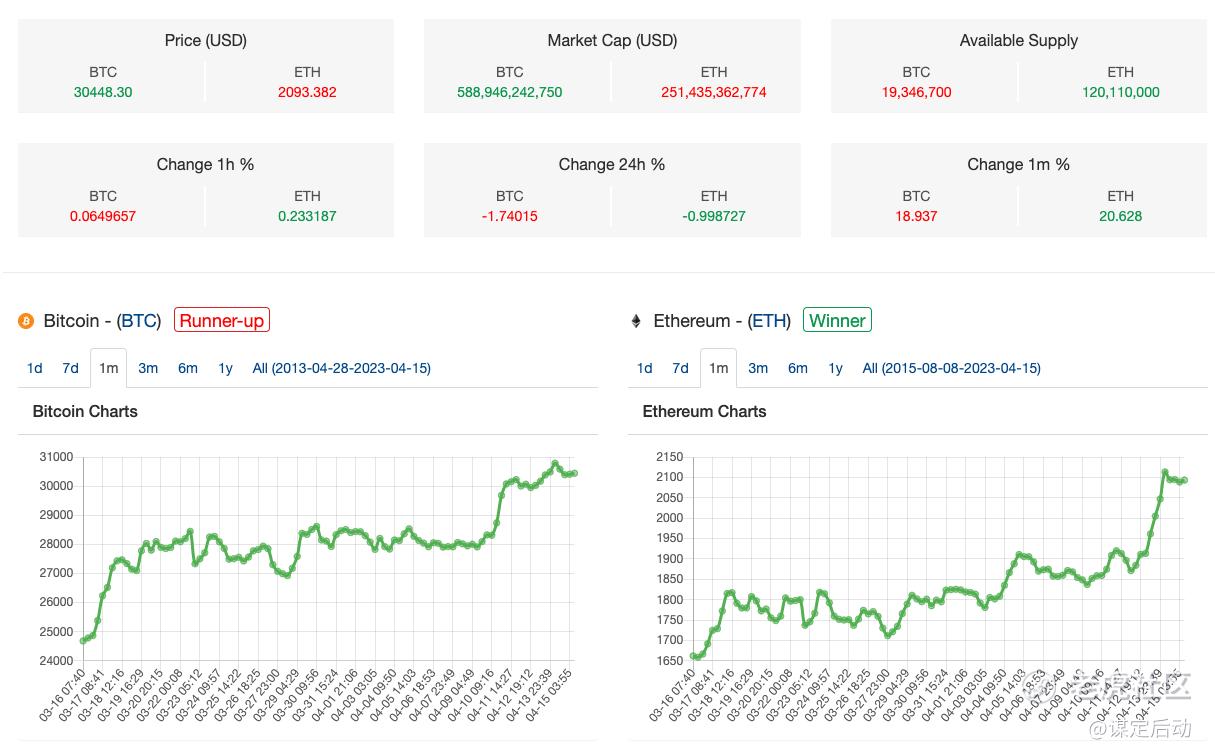Select the 1d tab on Ethereum chart

[x=645, y=368]
